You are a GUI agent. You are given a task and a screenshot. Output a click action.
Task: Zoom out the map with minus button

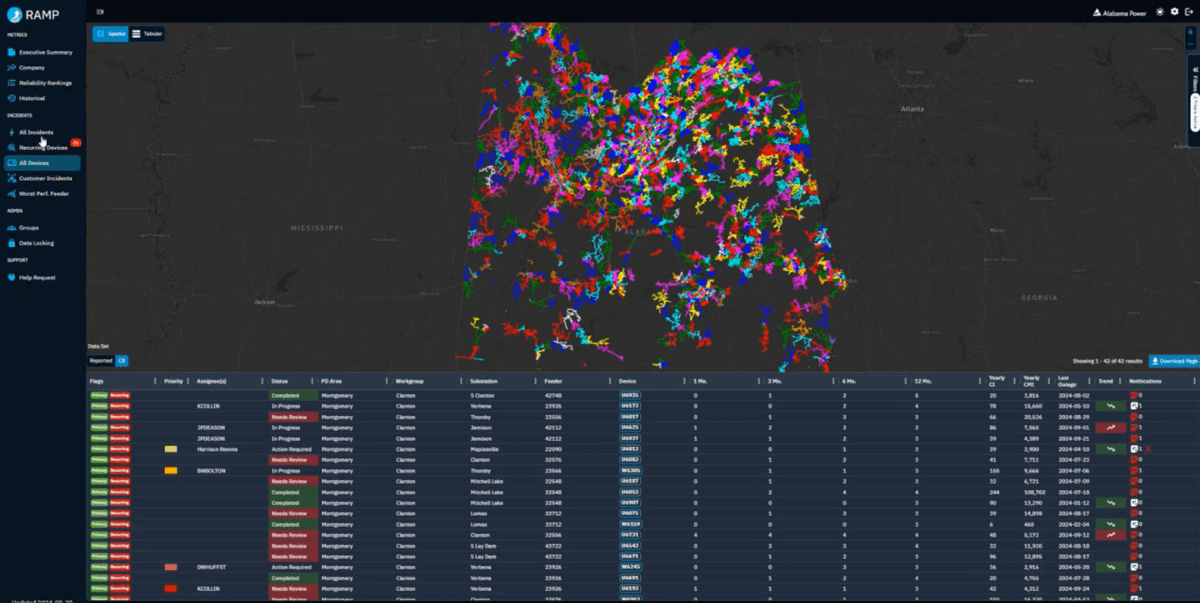pos(1190,45)
